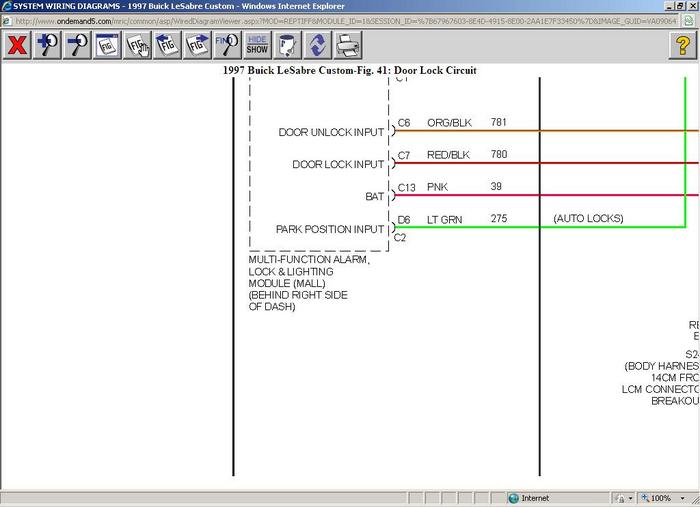Click the ORG/BLK wire label
Image resolution: width=700 pixels, height=507 pixels.
tap(449, 123)
